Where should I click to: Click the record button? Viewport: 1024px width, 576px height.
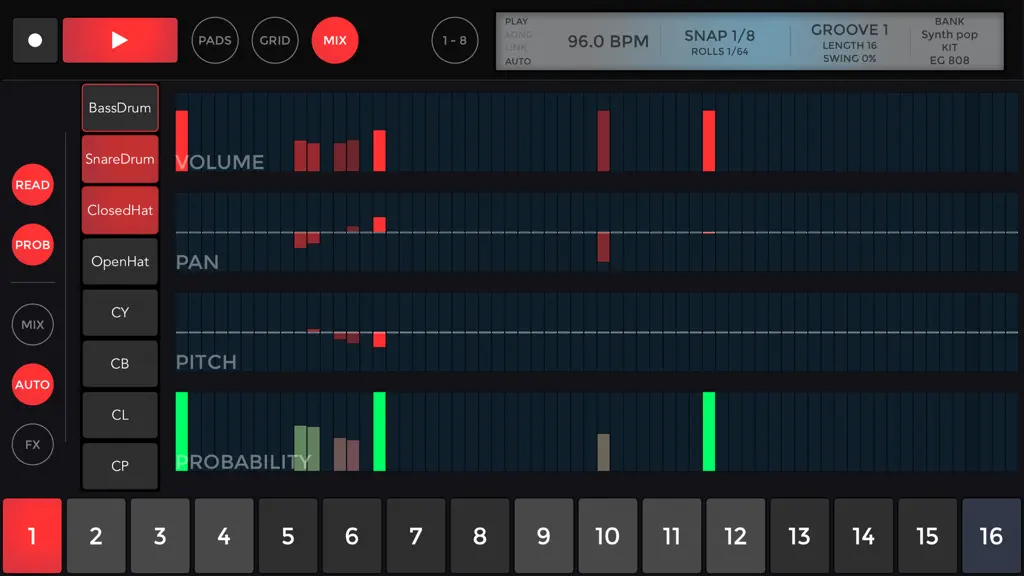point(35,40)
